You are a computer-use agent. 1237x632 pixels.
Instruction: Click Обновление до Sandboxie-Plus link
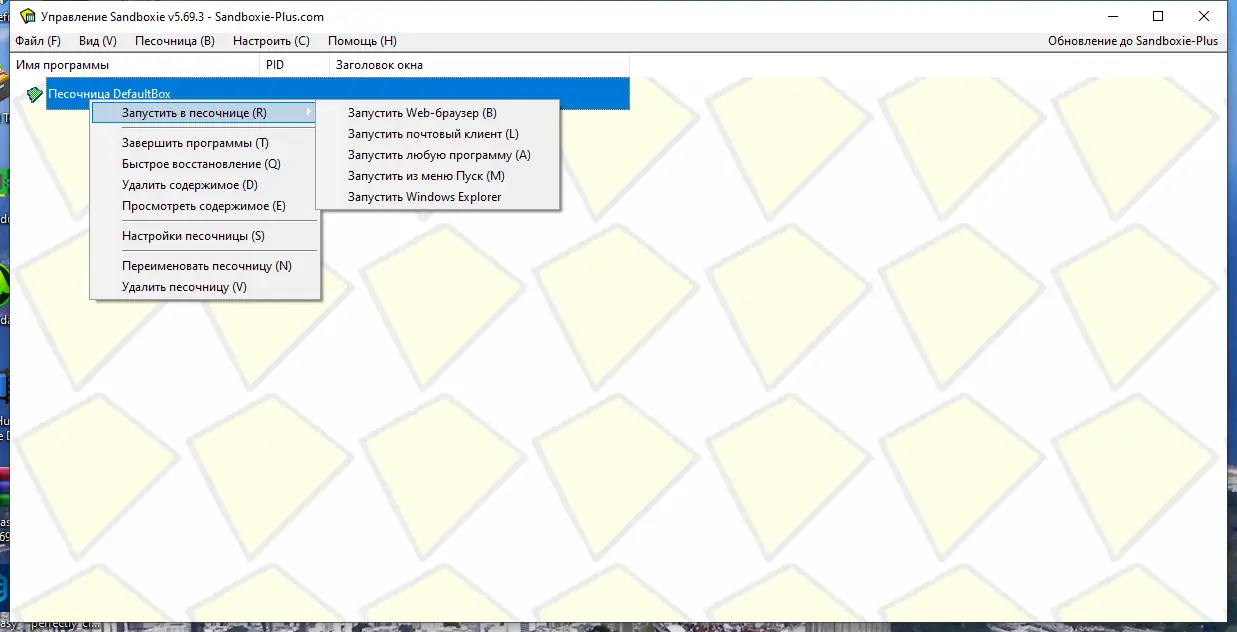point(1133,41)
